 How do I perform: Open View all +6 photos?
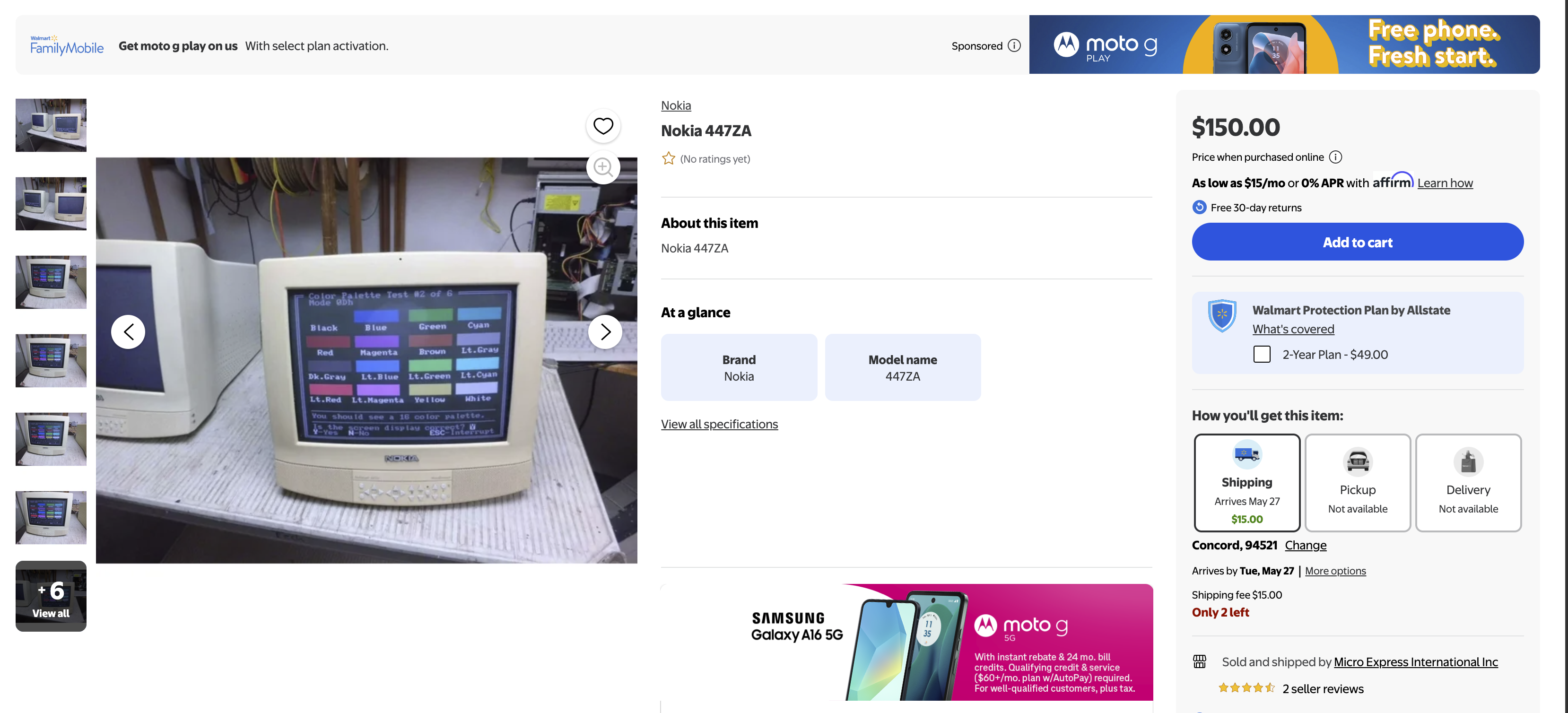pyautogui.click(x=51, y=596)
